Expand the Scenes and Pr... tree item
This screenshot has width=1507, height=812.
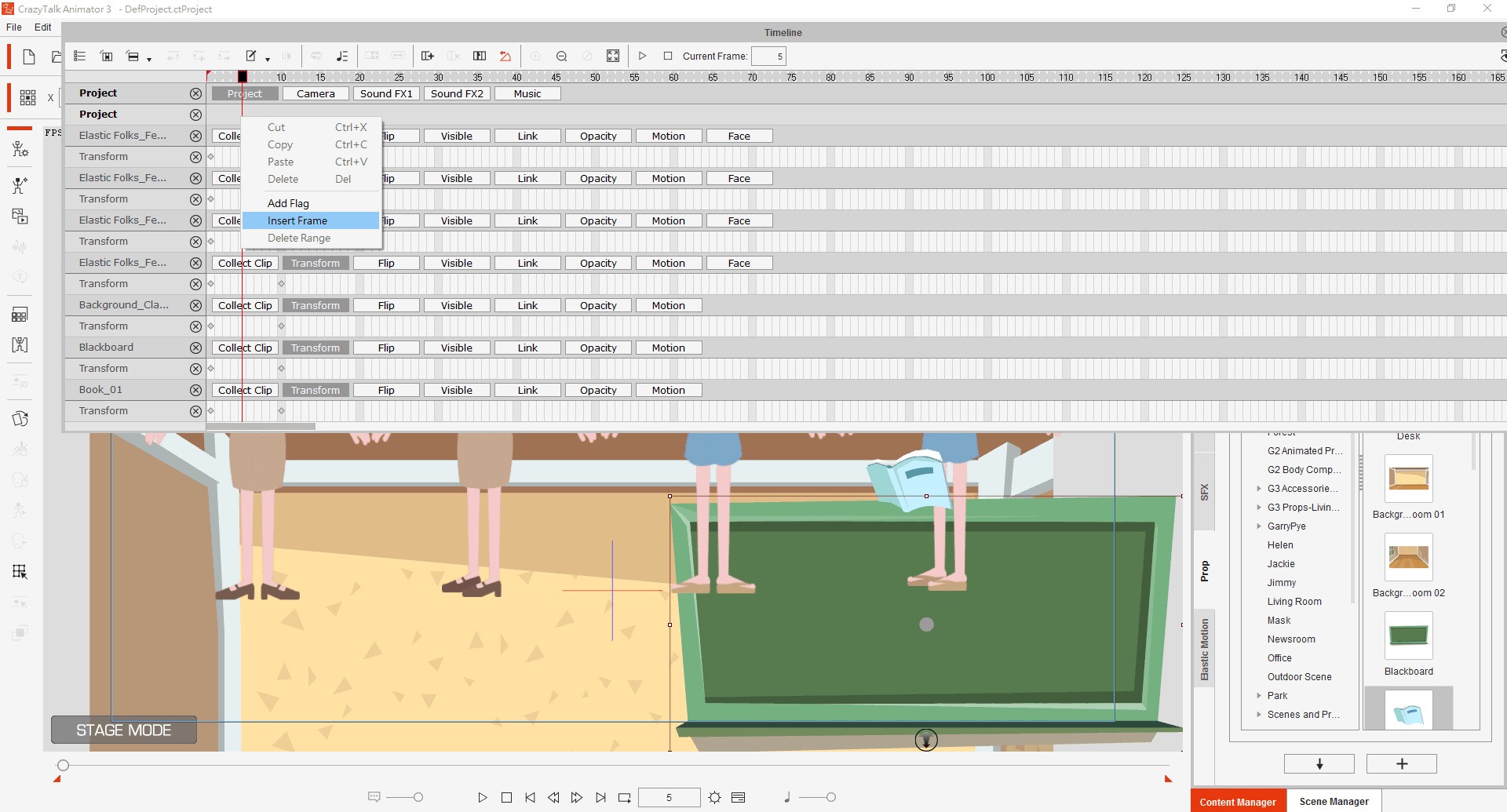coord(1259,715)
